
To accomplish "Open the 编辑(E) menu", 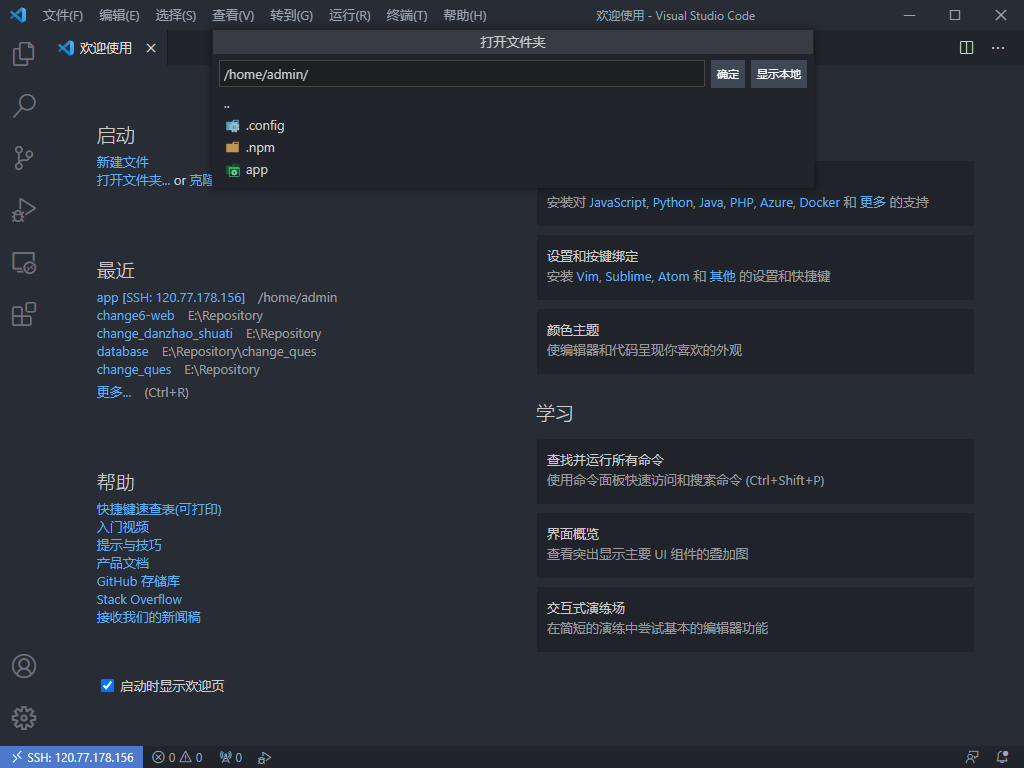I will coord(119,16).
